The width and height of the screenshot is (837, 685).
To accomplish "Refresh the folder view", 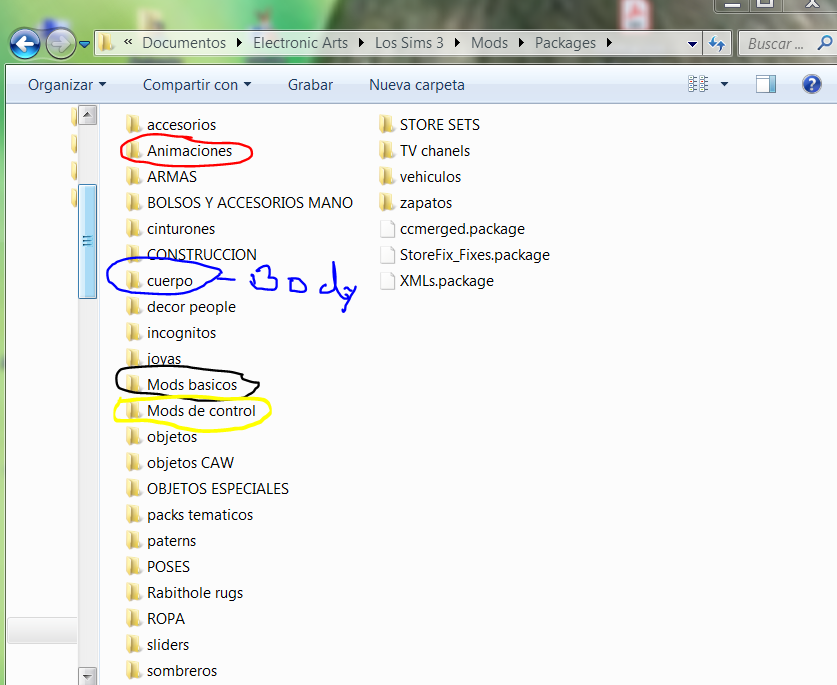I will (717, 43).
